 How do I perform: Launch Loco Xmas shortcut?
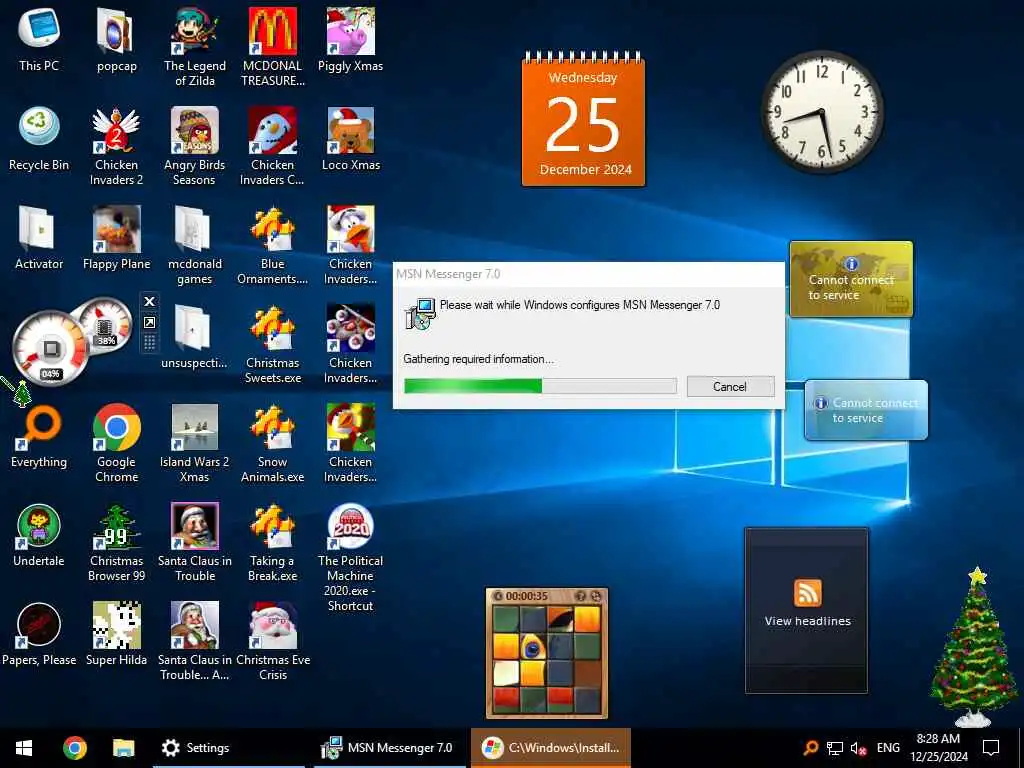tap(351, 138)
